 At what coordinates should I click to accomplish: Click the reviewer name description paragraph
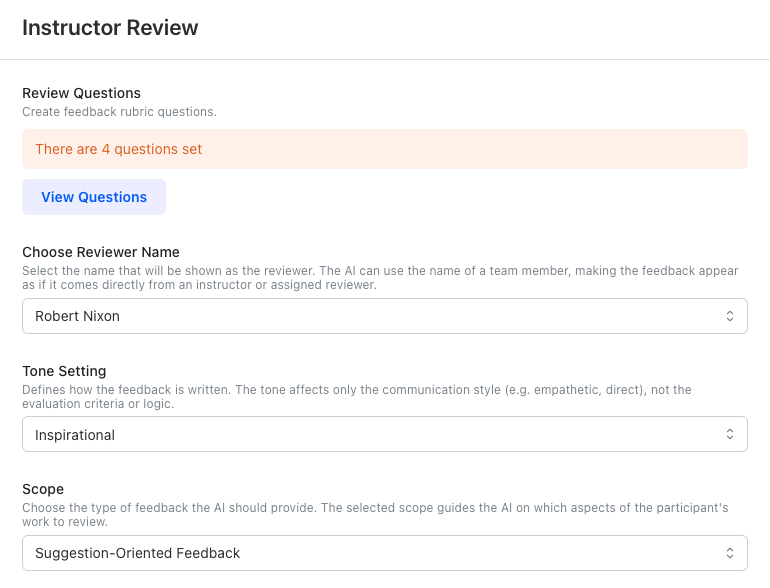pyautogui.click(x=380, y=278)
